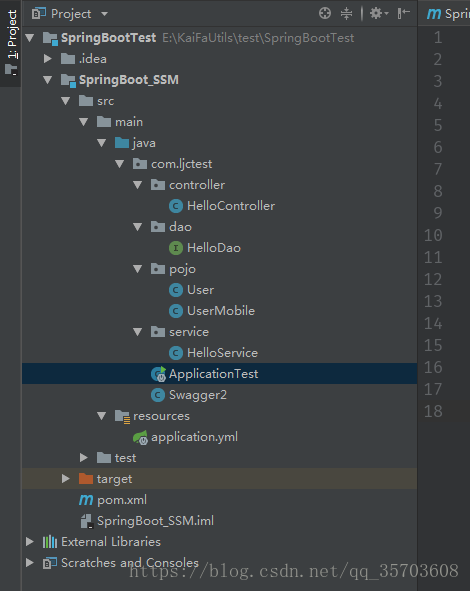Collapse the SpringBoot_SSM module arrow
The width and height of the screenshot is (470, 591).
point(47,80)
